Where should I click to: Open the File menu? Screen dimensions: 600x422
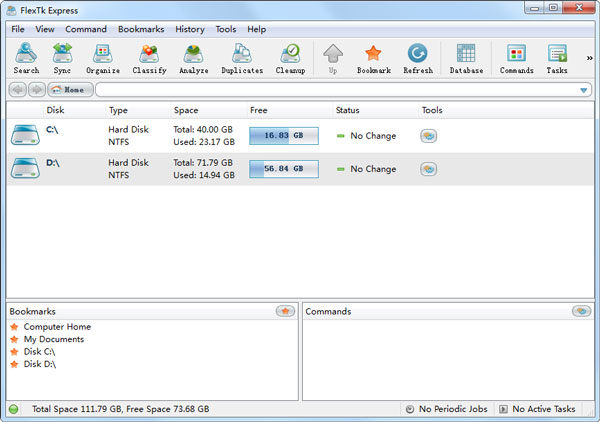[18, 29]
